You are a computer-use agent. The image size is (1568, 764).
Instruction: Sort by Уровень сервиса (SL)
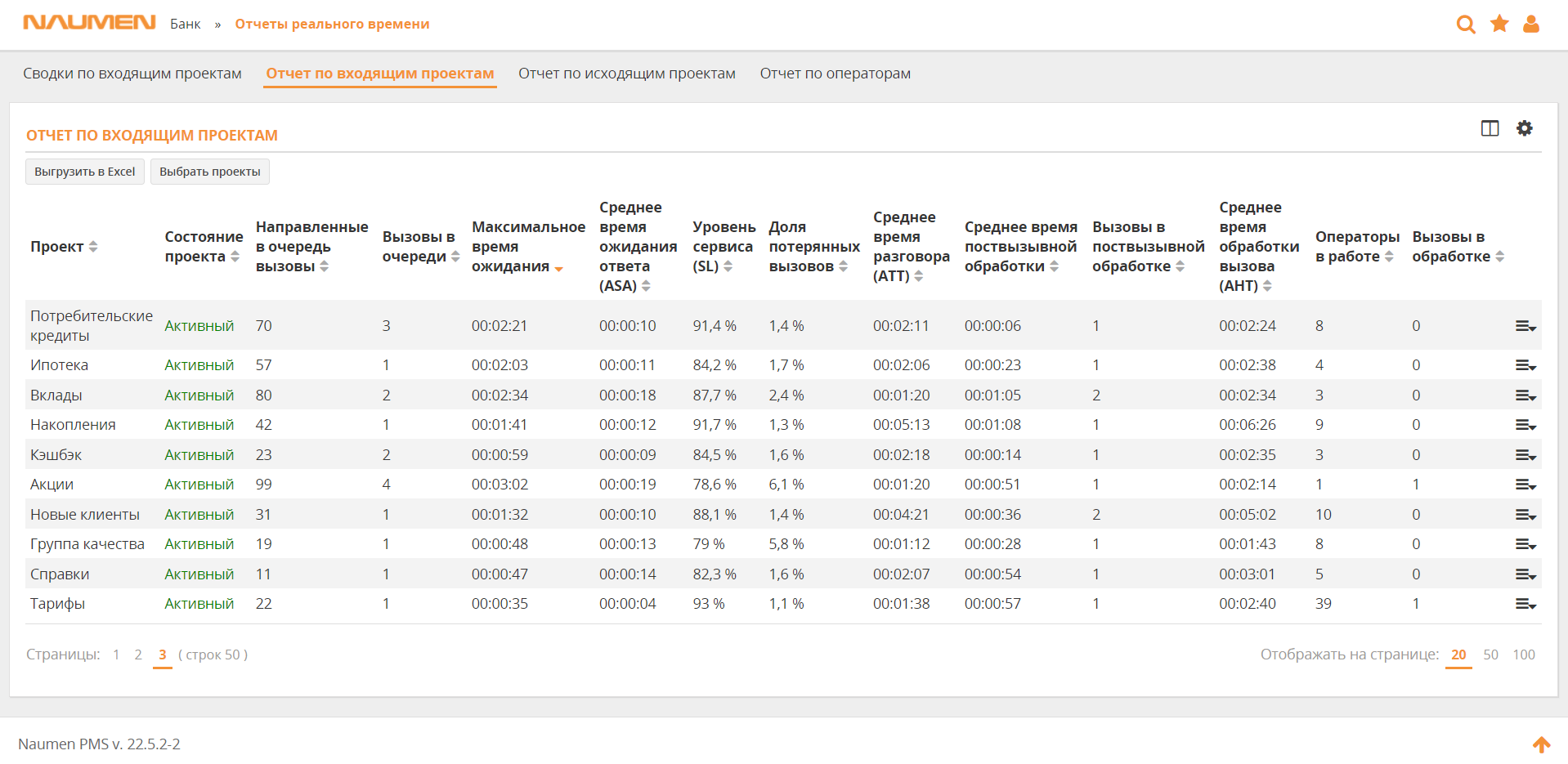(x=724, y=247)
